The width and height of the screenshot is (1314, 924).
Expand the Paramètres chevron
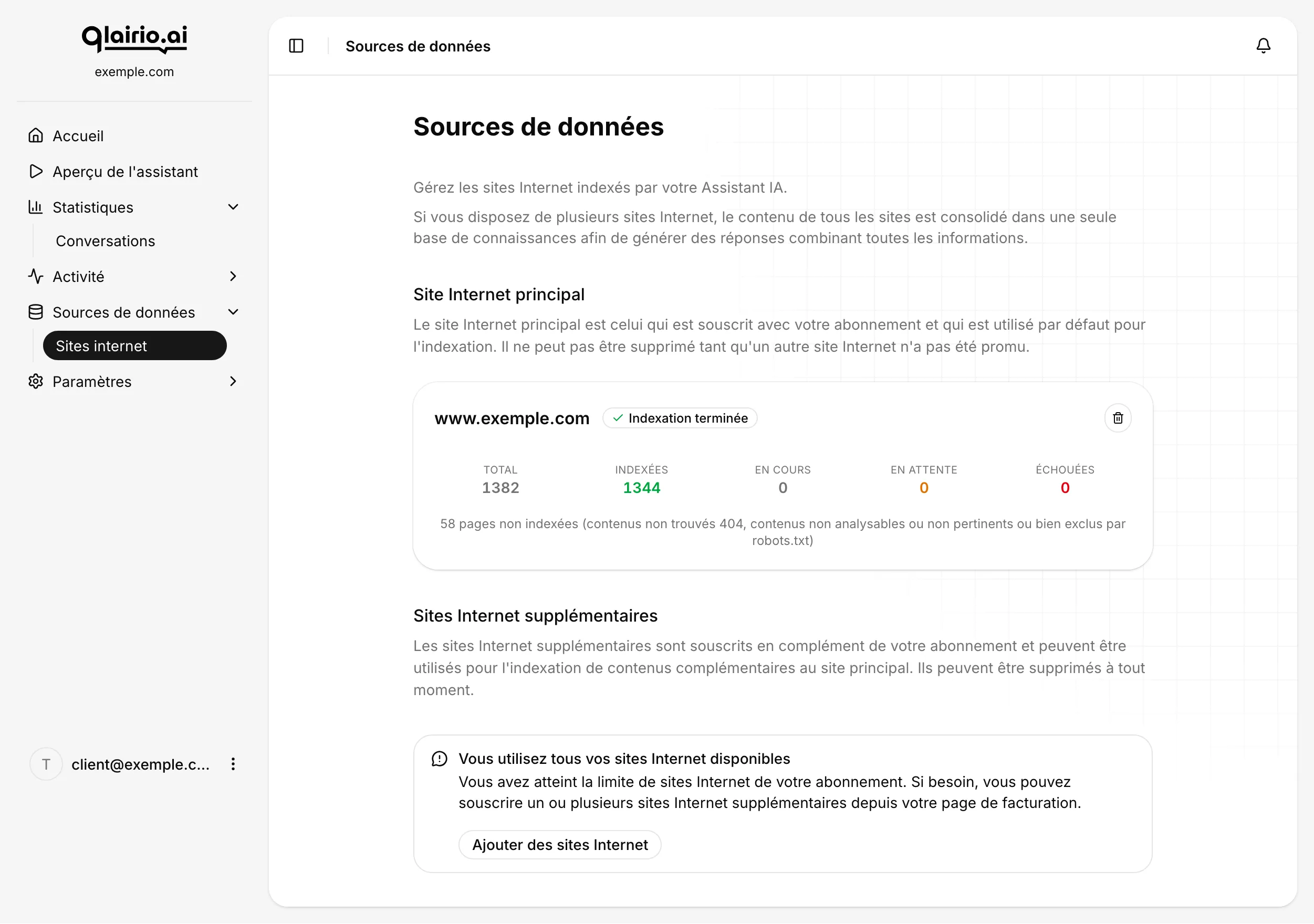233,382
